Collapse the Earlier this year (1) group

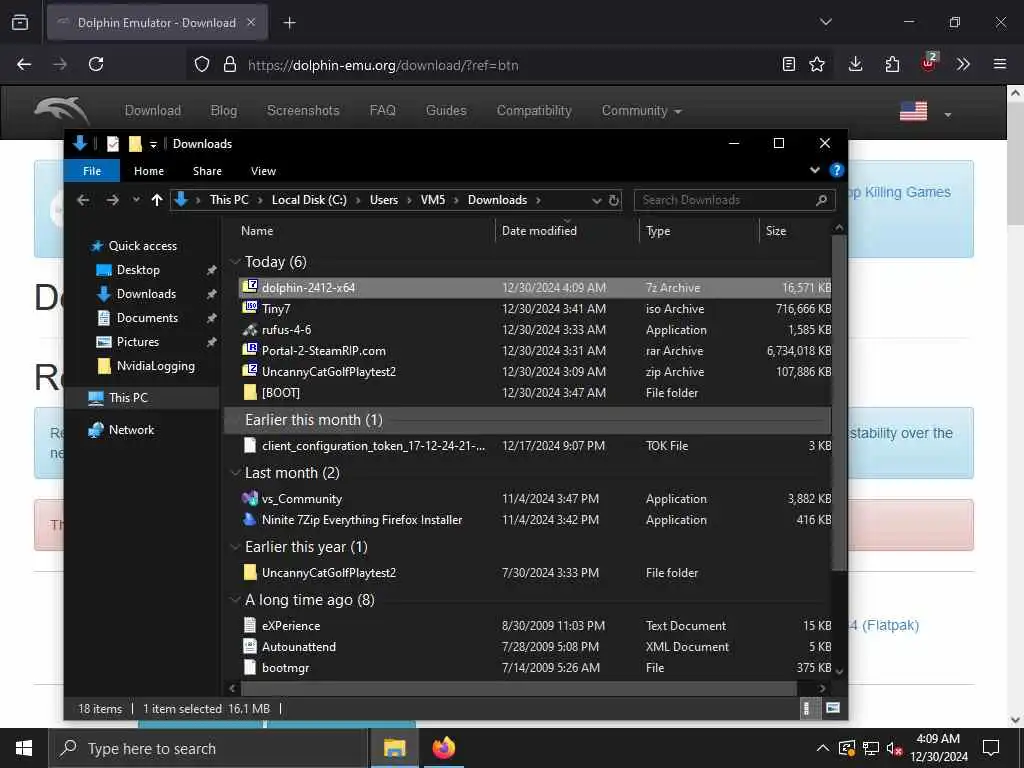[235, 547]
